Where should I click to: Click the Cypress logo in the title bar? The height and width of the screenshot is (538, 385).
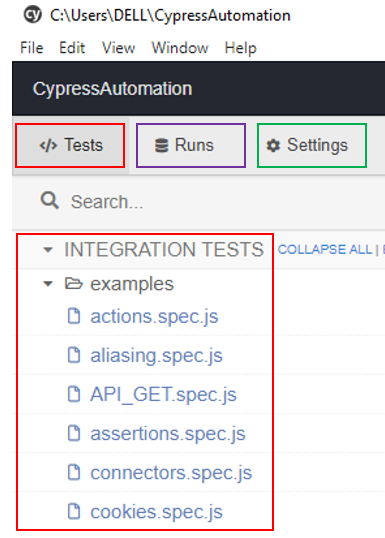(33, 15)
